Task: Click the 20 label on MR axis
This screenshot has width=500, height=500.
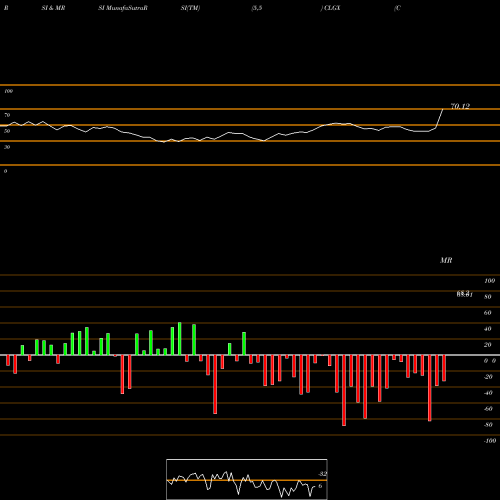Action: pyautogui.click(x=487, y=345)
